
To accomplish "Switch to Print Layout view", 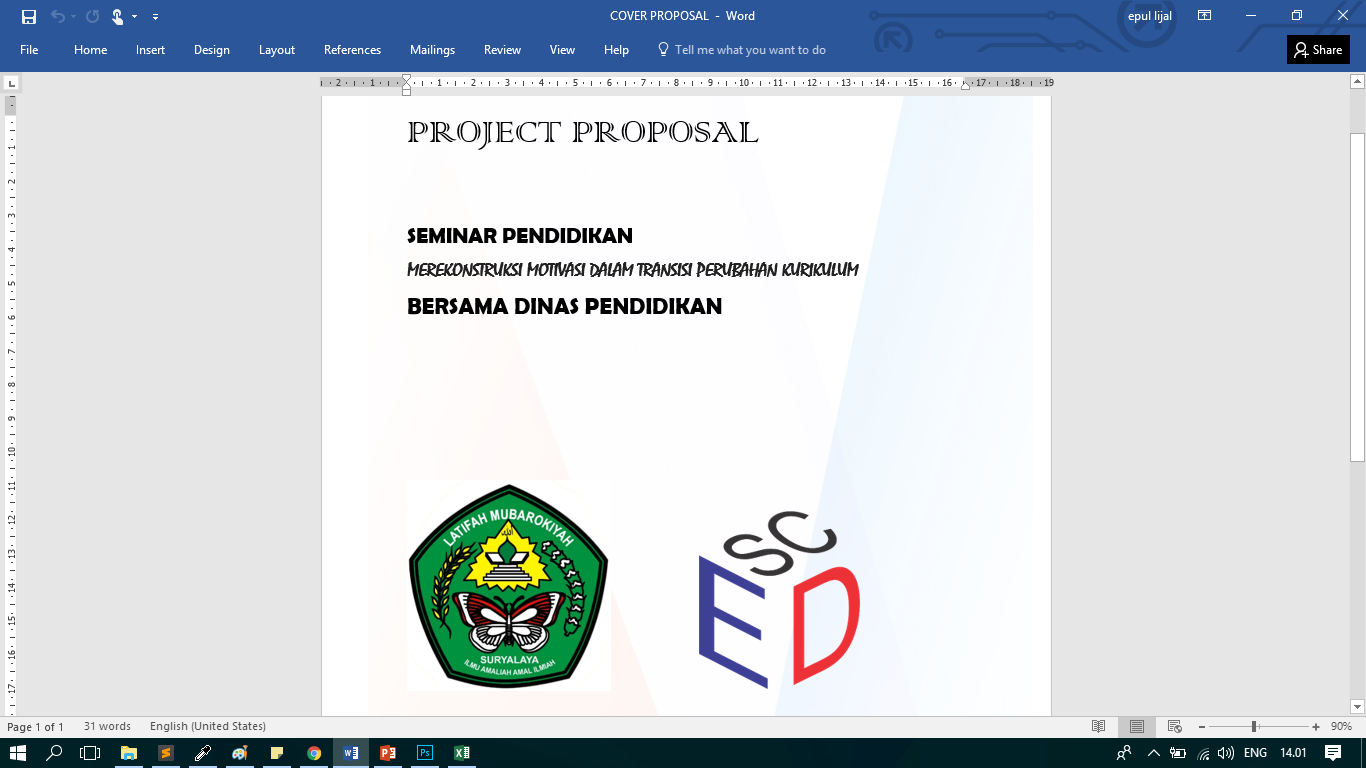I will click(1137, 727).
